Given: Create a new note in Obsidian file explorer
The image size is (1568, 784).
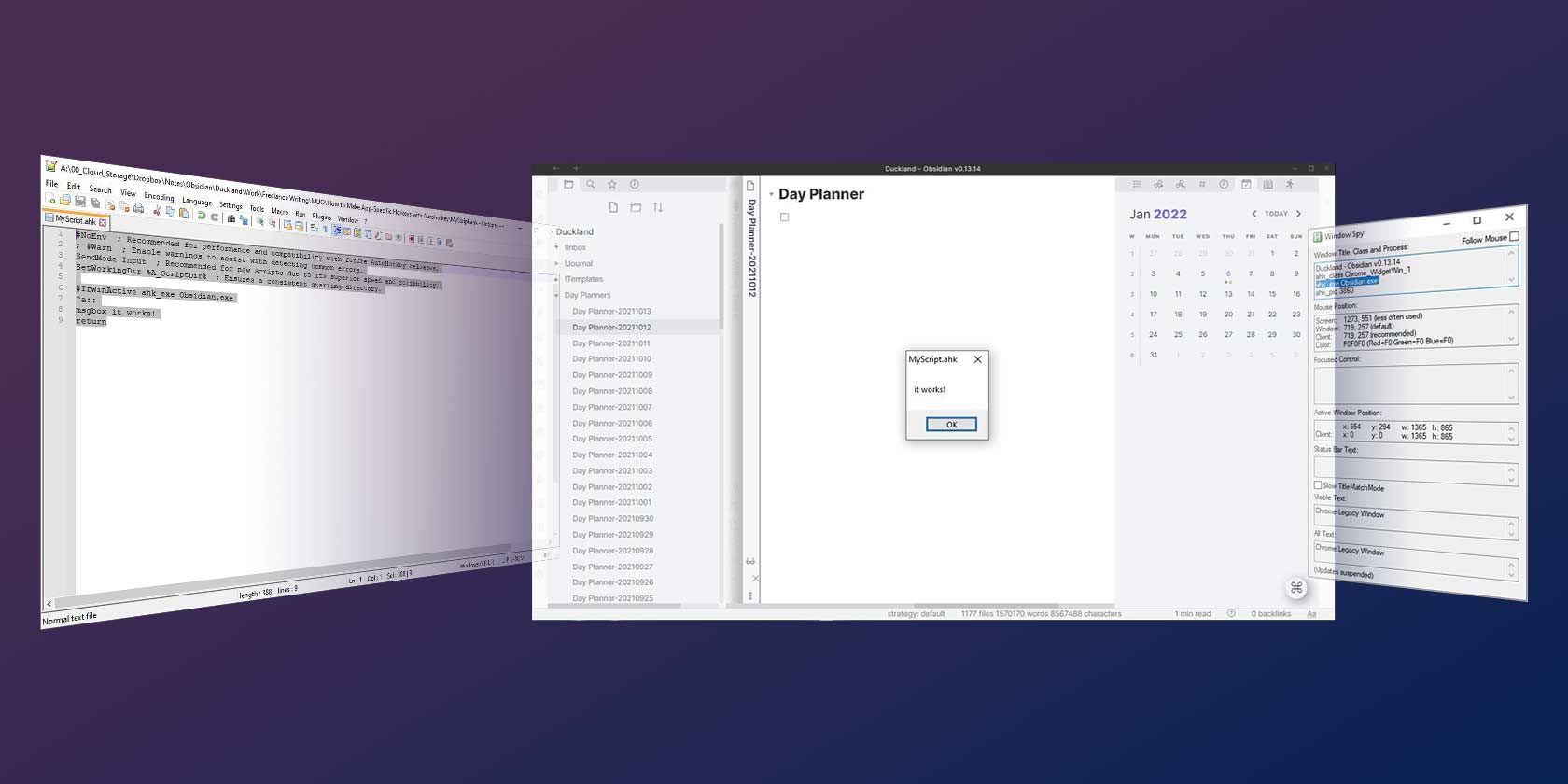Looking at the screenshot, I should click(613, 207).
